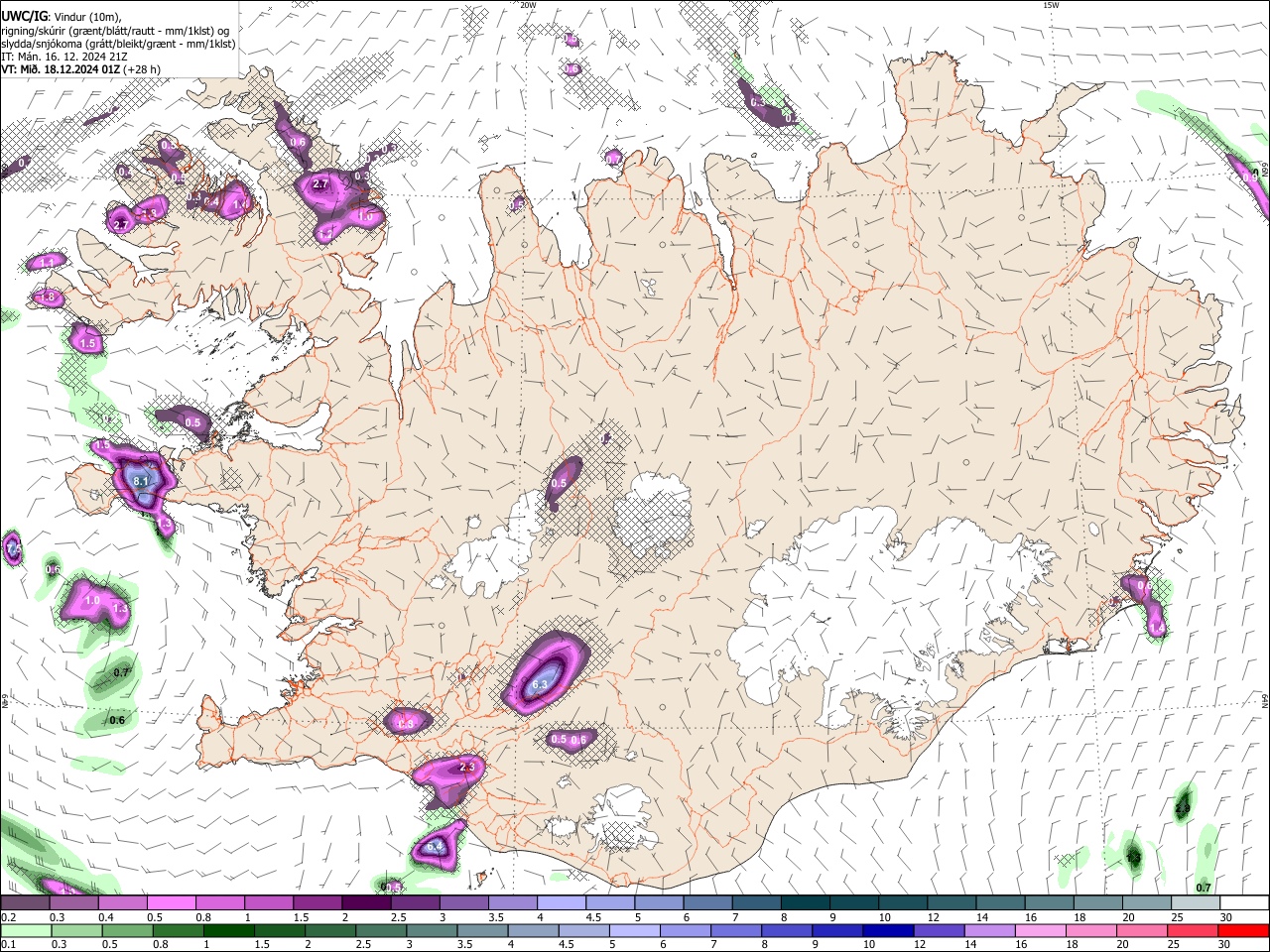The image size is (1270, 952).
Task: Pick the lower scale swatch between 10 and 12
Action: click(886, 931)
